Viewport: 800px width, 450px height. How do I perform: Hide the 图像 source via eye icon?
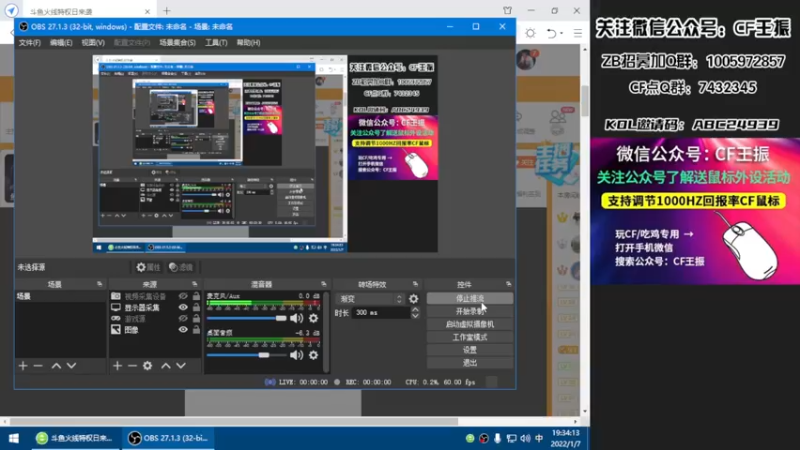coord(183,330)
